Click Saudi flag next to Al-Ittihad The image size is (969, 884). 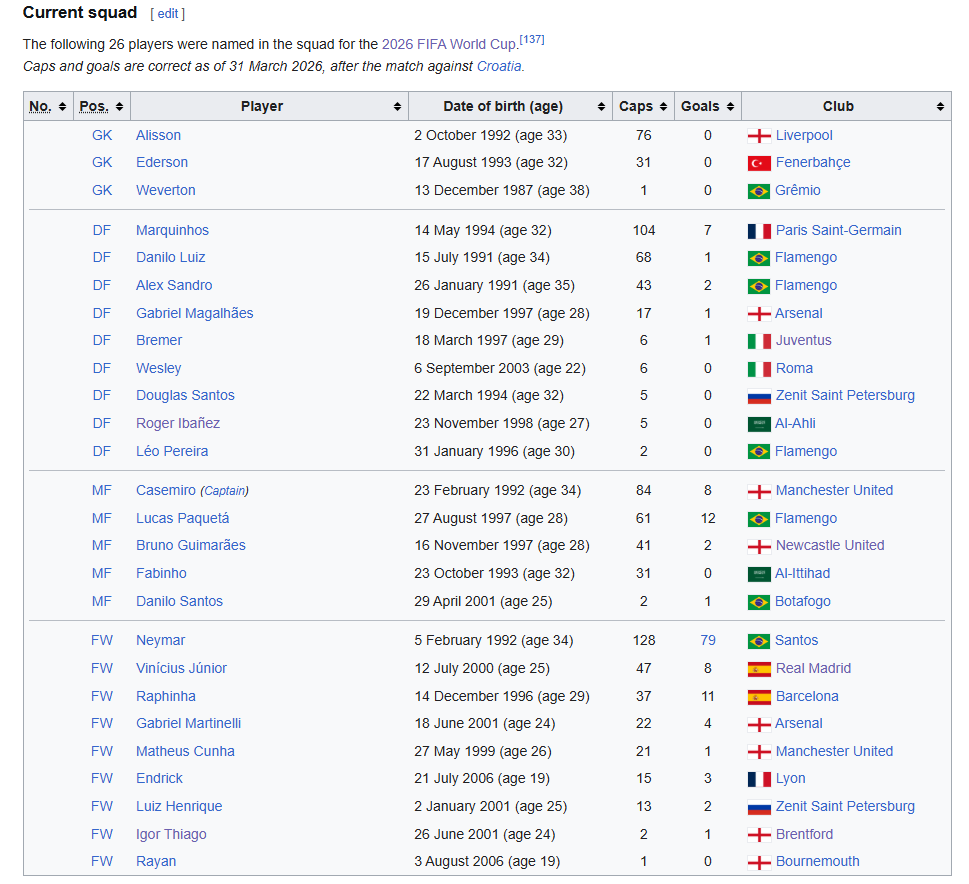(759, 574)
